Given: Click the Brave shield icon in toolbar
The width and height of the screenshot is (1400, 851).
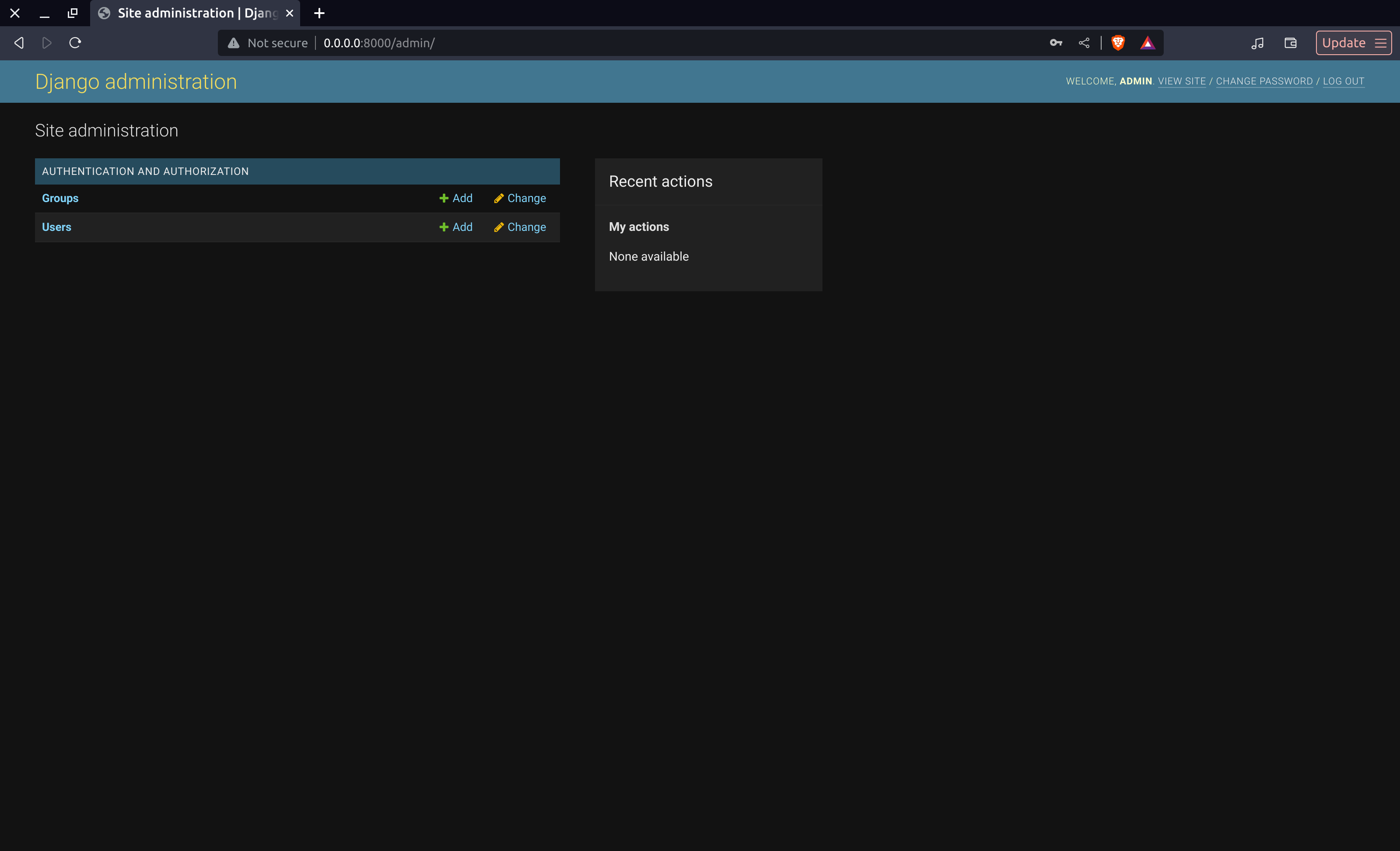Looking at the screenshot, I should pyautogui.click(x=1120, y=42).
